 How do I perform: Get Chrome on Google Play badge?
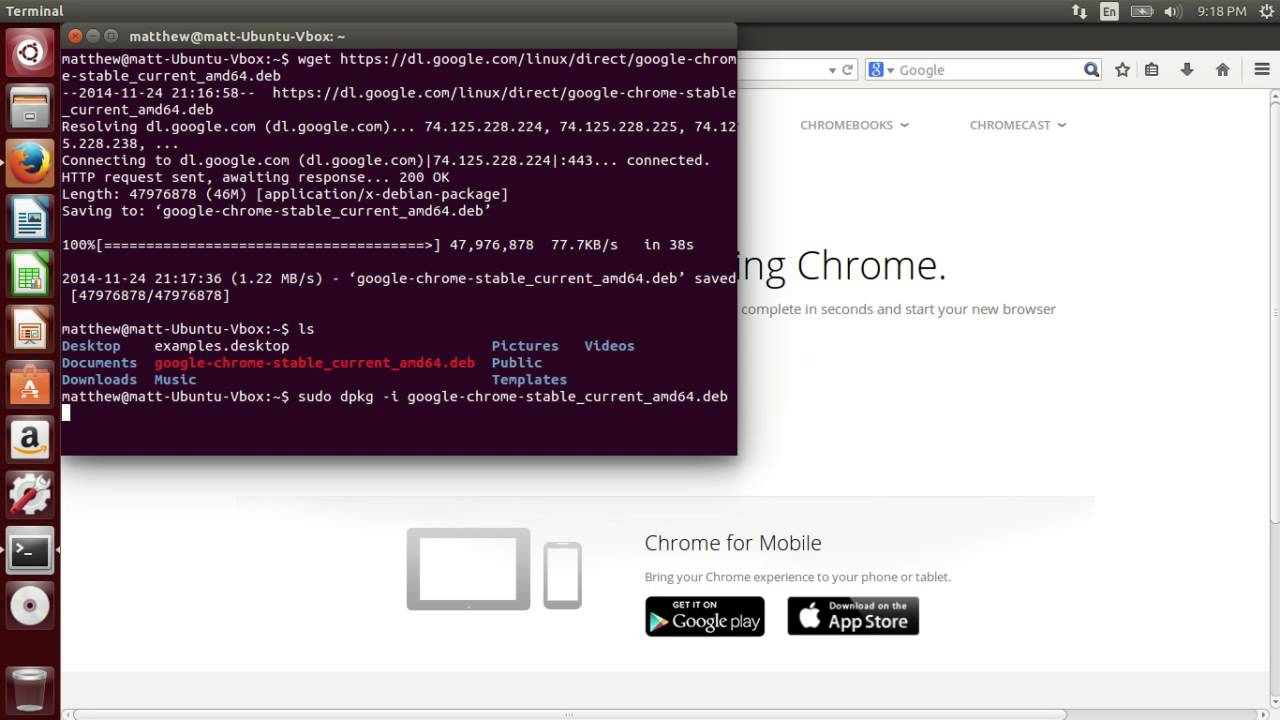coord(705,616)
